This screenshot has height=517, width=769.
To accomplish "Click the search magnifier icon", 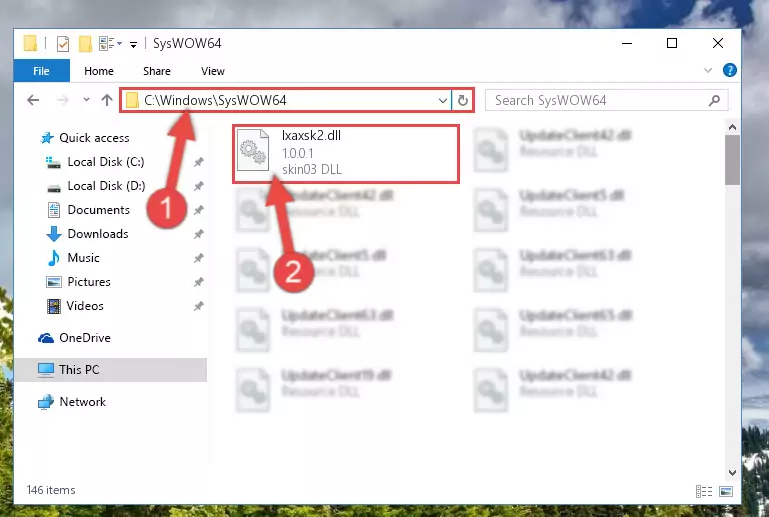I will pyautogui.click(x=714, y=101).
